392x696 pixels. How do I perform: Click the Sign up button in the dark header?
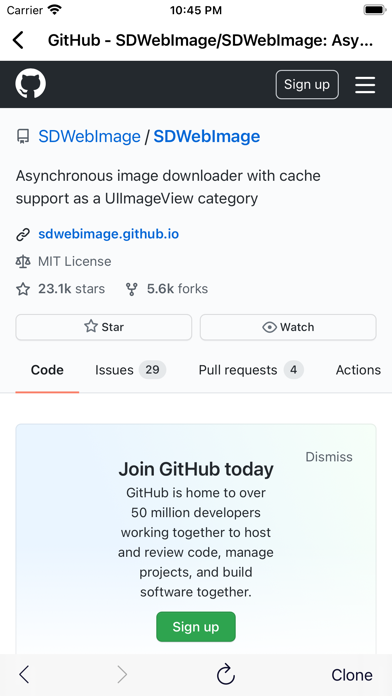point(307,84)
